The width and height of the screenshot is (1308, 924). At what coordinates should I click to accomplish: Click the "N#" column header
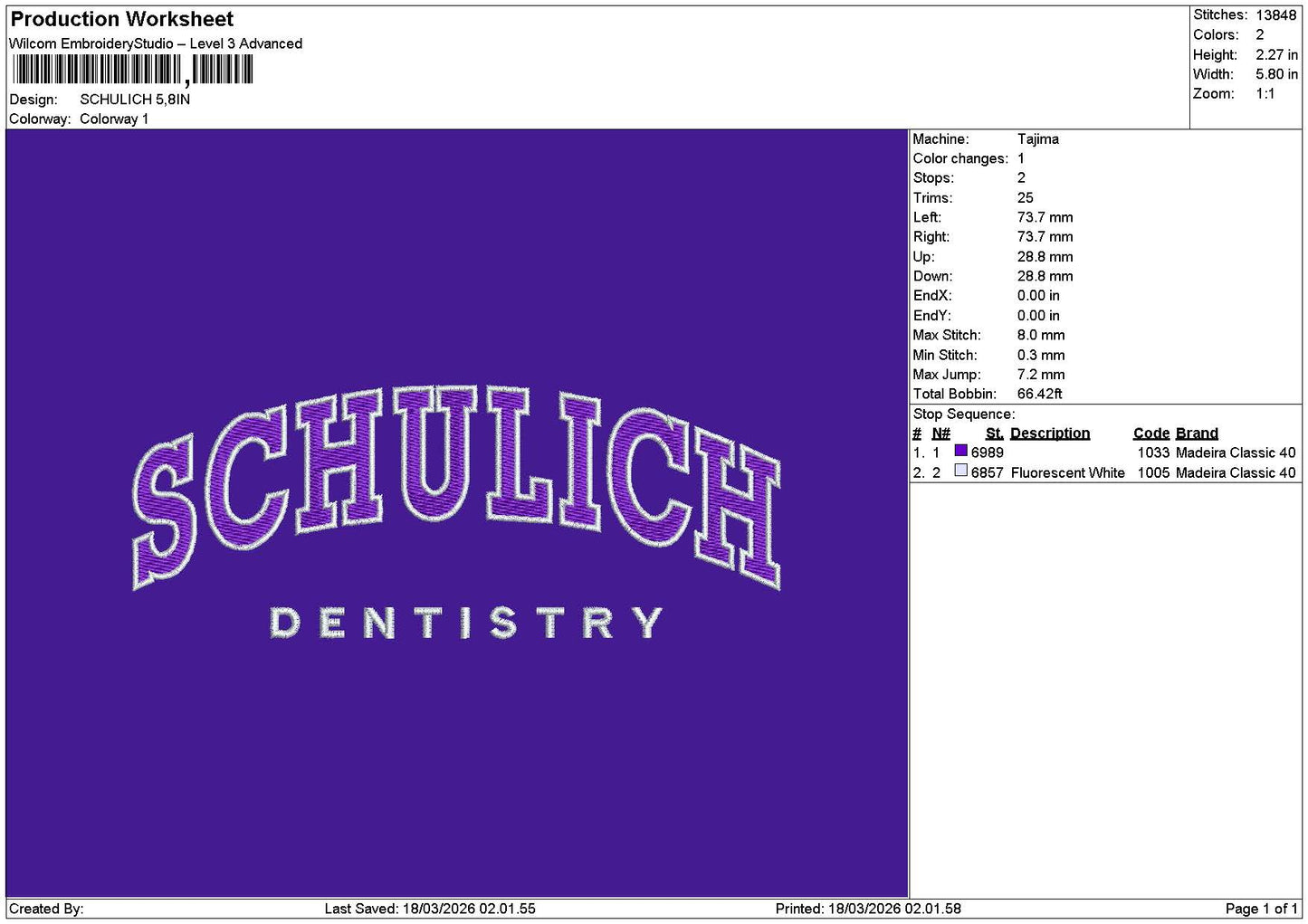(x=941, y=433)
